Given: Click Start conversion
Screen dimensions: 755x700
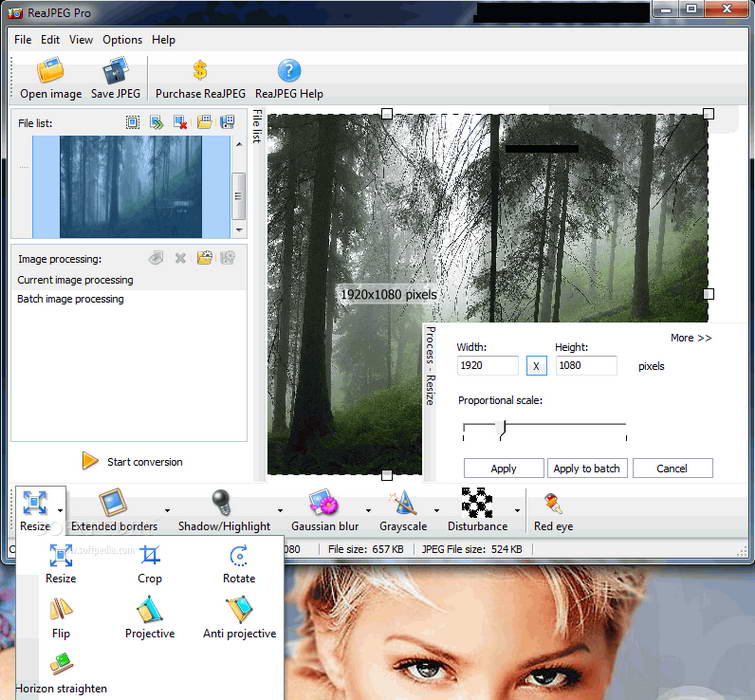Looking at the screenshot, I should [132, 461].
